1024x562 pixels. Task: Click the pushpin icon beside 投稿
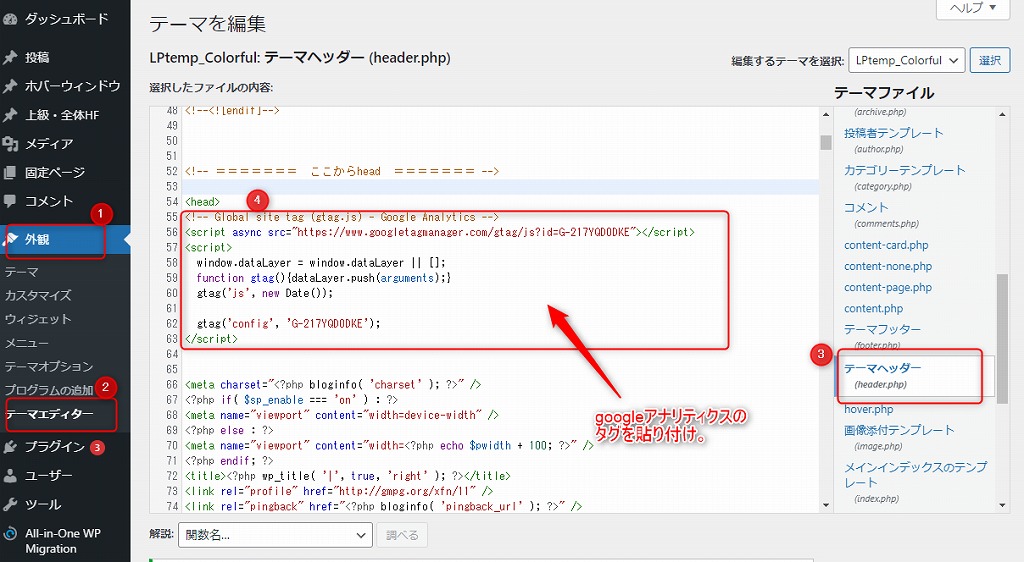point(11,57)
